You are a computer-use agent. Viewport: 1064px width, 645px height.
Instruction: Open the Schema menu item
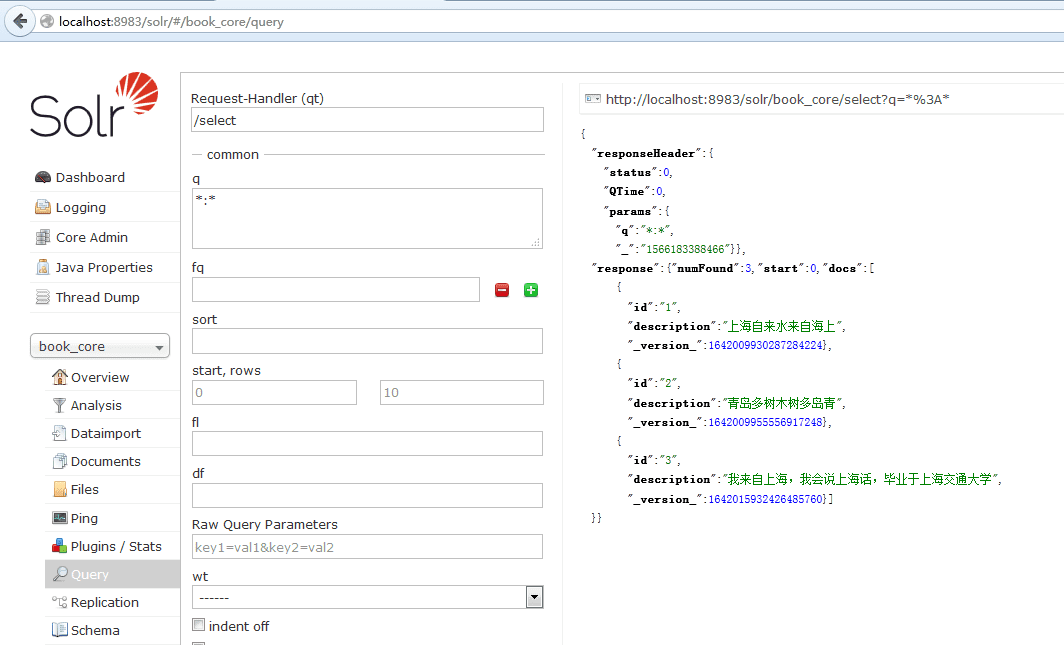click(x=95, y=630)
